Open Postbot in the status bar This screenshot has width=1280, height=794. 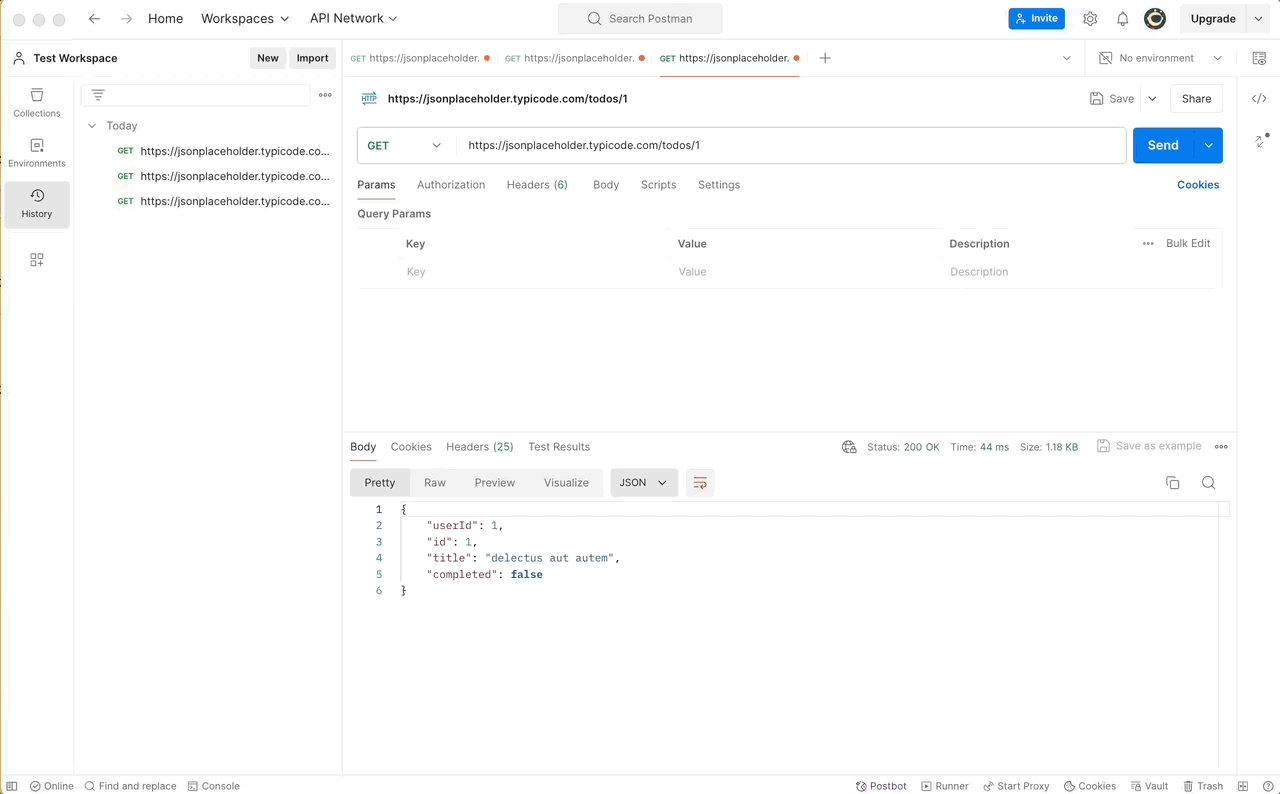click(881, 786)
